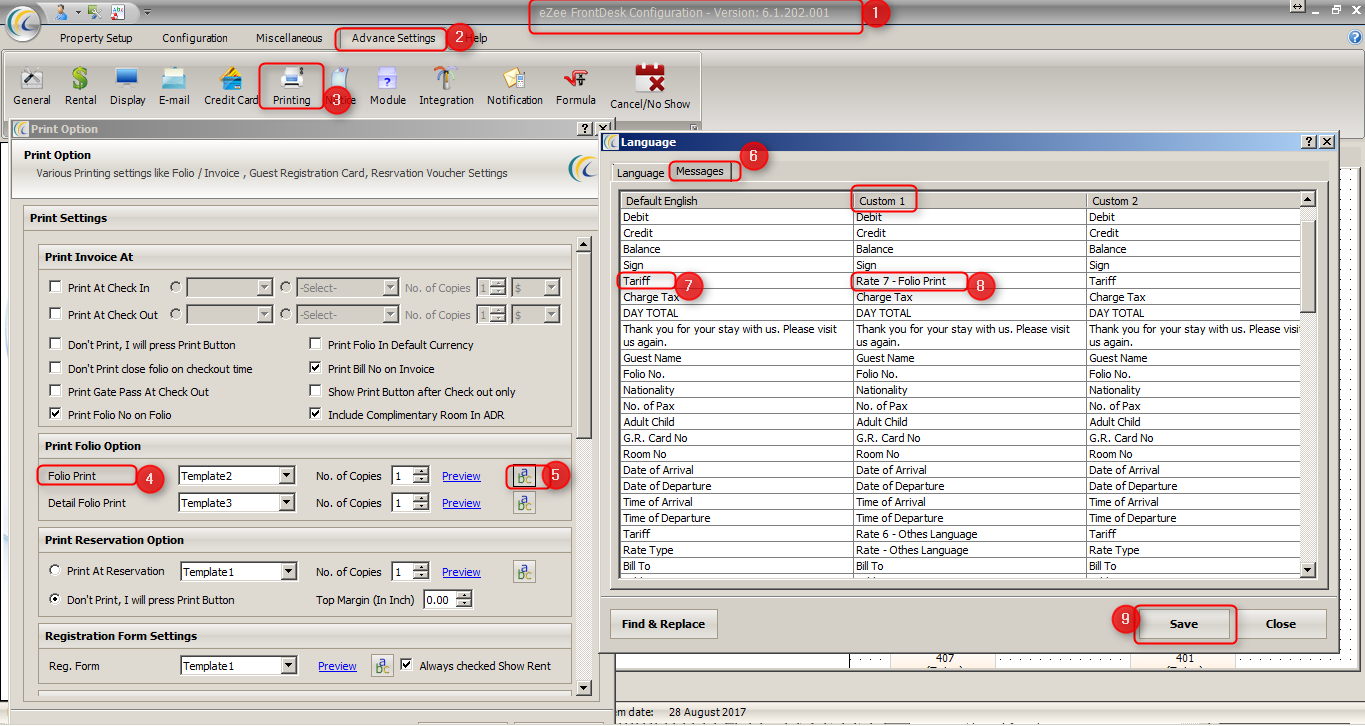The image size is (1365, 726).
Task: Enable Print At Check In checkbox
Action: 56,288
